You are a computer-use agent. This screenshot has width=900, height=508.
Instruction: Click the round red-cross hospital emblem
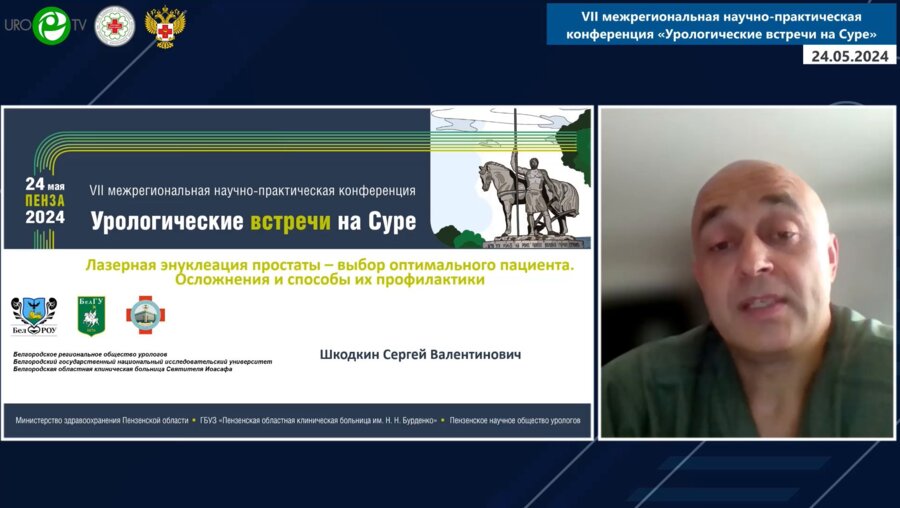click(115, 26)
